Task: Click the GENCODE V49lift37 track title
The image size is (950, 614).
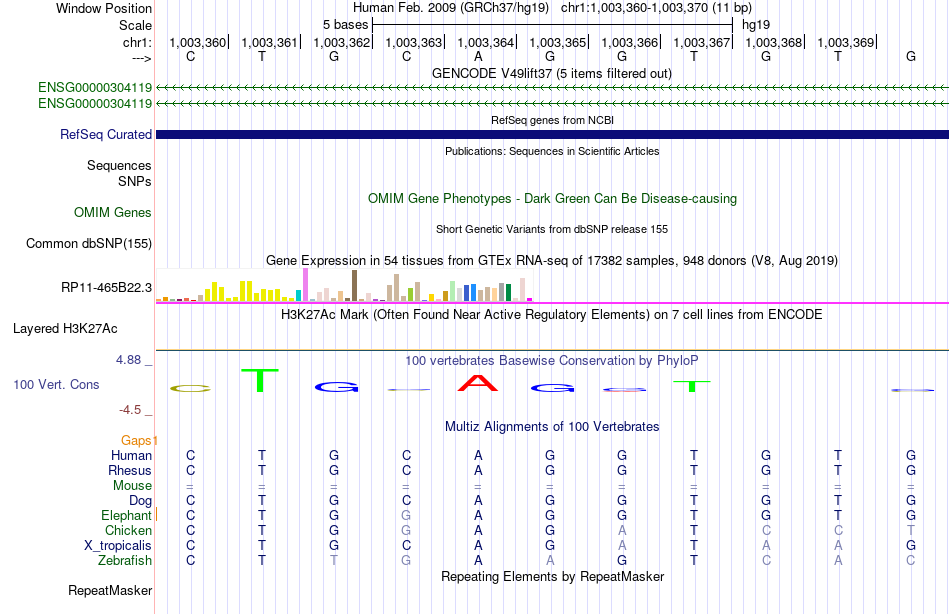Action: pos(552,73)
